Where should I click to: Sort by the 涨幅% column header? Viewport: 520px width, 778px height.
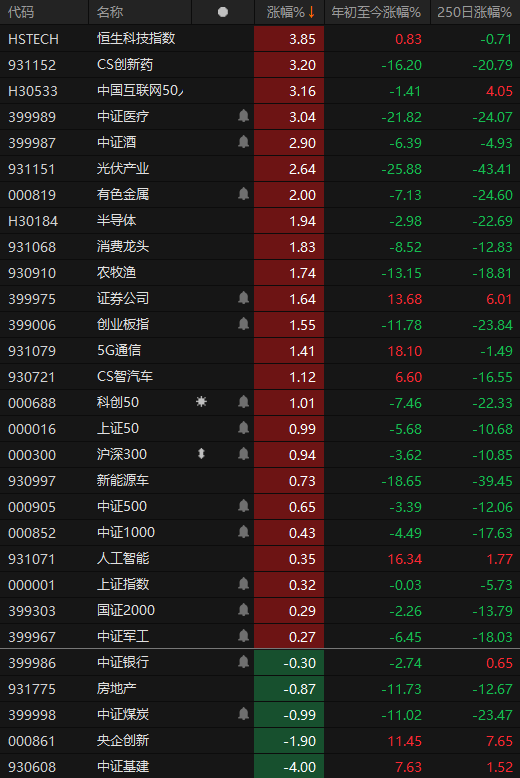(290, 12)
